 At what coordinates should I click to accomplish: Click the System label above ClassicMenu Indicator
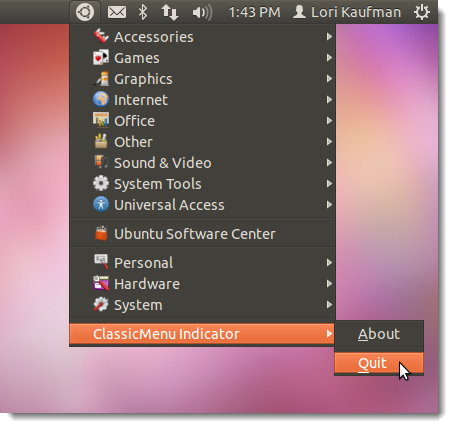pyautogui.click(x=138, y=305)
